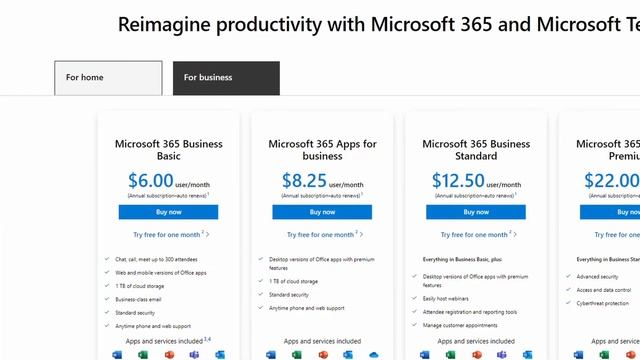Click the PowerPoint icon under Apps for business
640x360 pixels.
click(323, 355)
